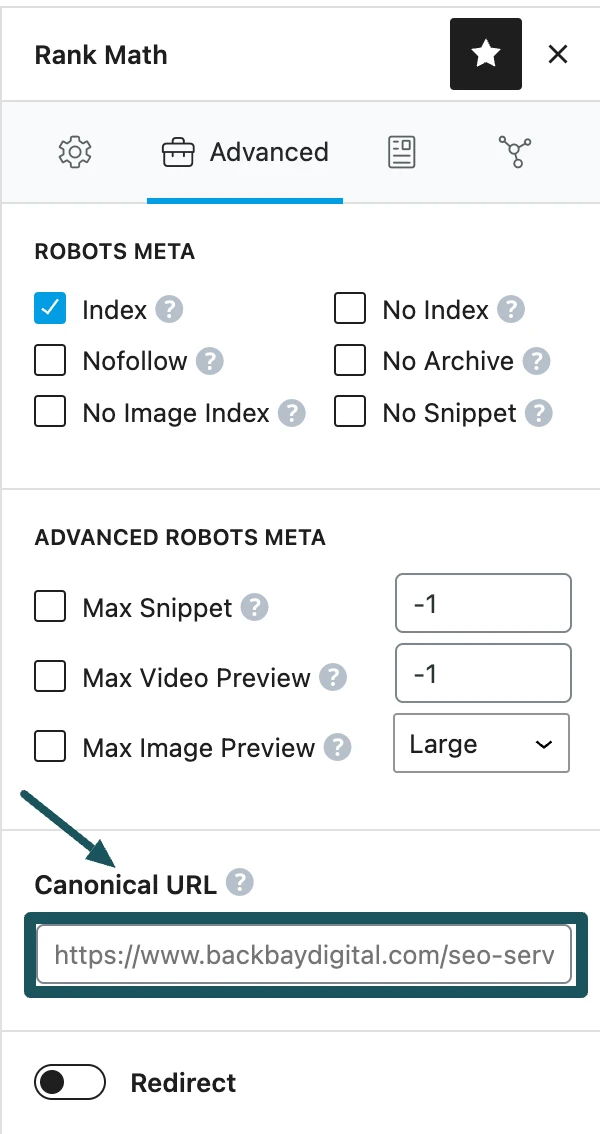Uncheck the Index checkbox
The width and height of the screenshot is (600, 1134).
pos(50,310)
